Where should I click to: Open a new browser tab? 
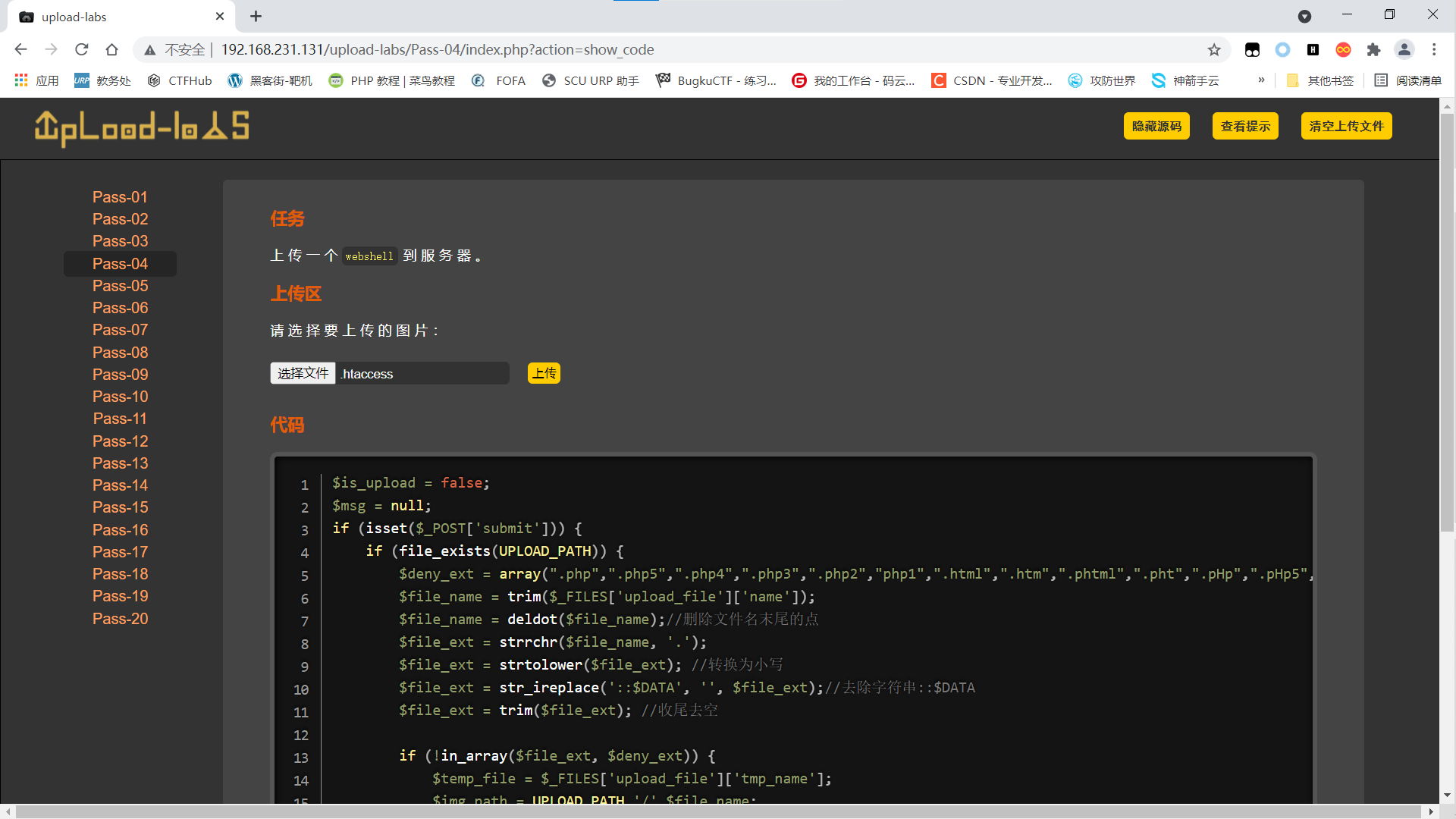pyautogui.click(x=256, y=16)
